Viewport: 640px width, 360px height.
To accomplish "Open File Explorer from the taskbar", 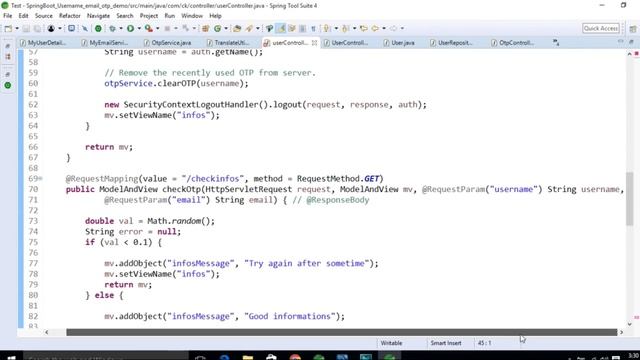I will [248, 357].
